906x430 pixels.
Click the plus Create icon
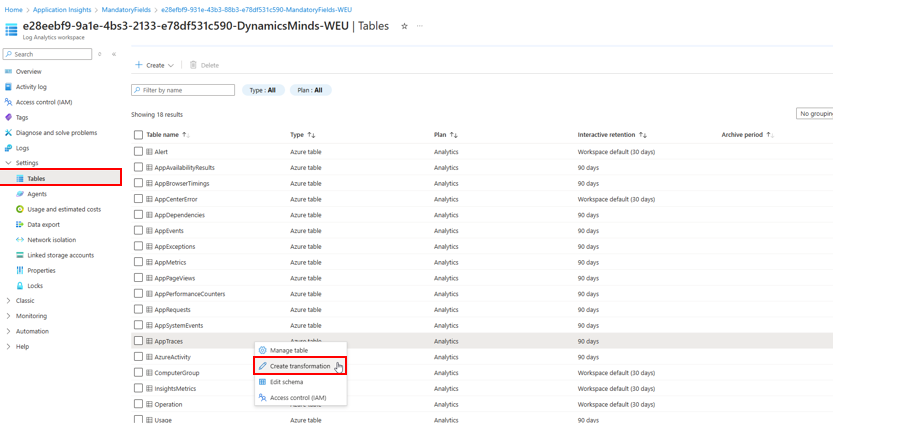click(x=139, y=65)
